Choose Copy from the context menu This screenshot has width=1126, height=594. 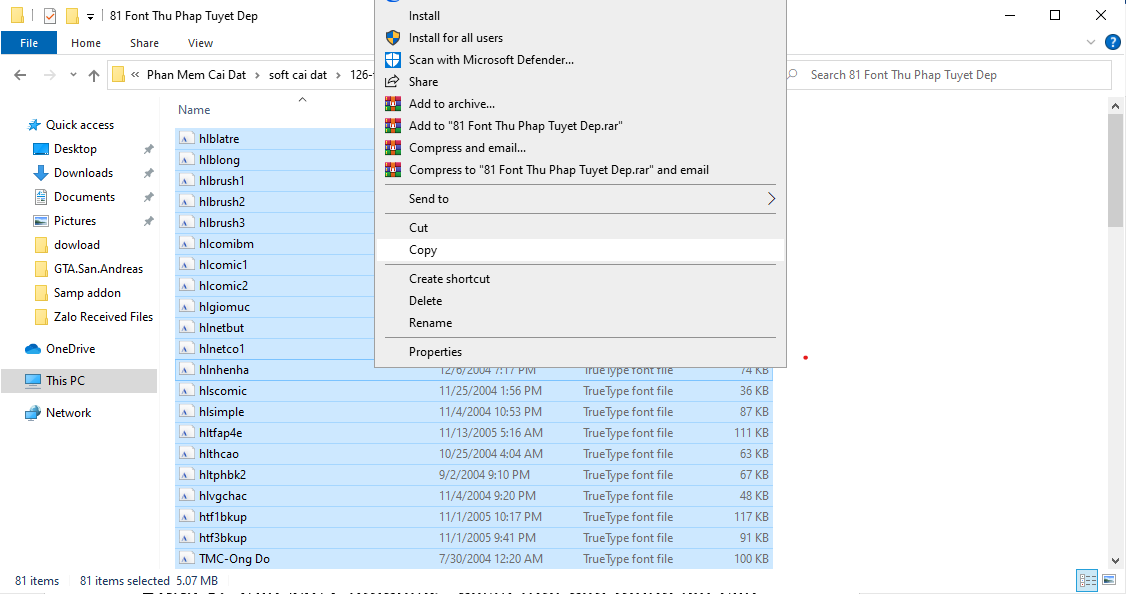tap(423, 250)
